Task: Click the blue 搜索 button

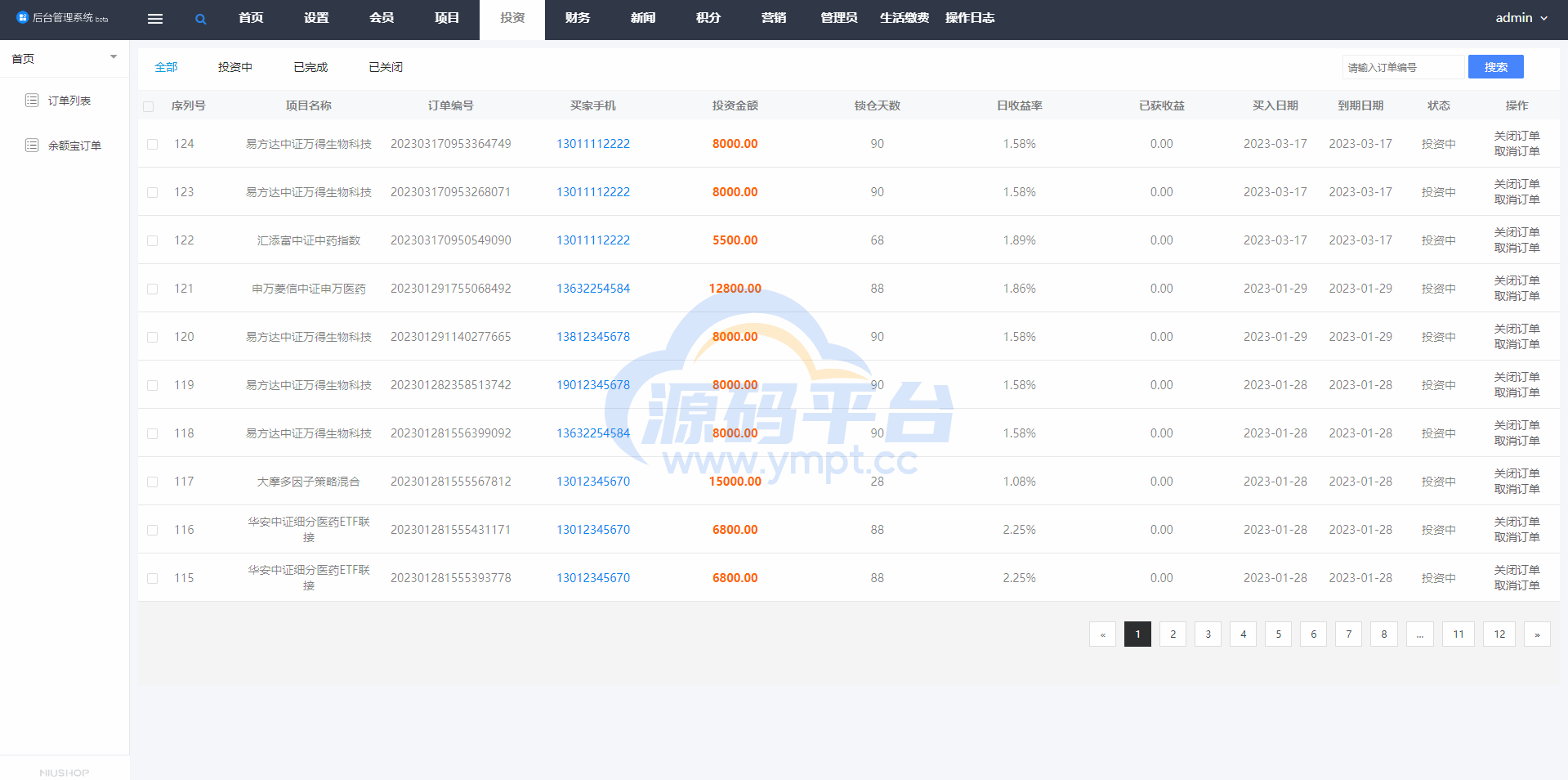Action: pos(1496,67)
